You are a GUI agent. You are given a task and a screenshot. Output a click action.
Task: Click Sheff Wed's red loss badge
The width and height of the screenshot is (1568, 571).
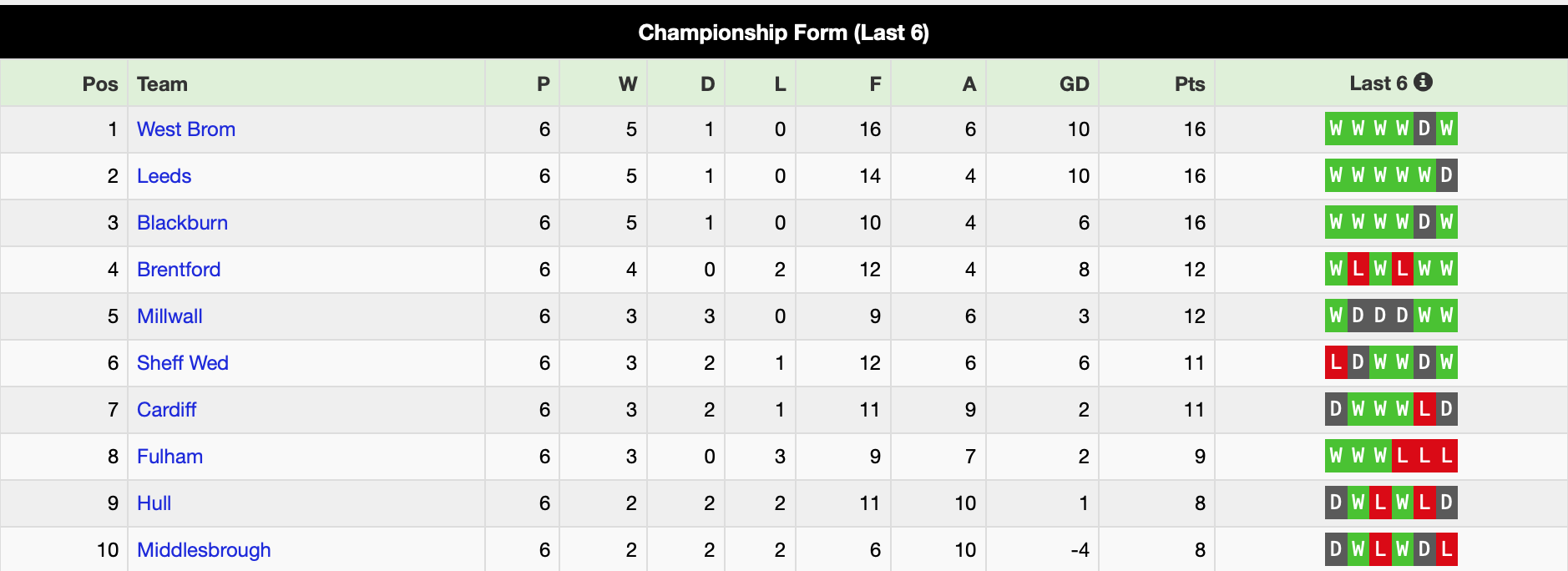pyautogui.click(x=1336, y=362)
